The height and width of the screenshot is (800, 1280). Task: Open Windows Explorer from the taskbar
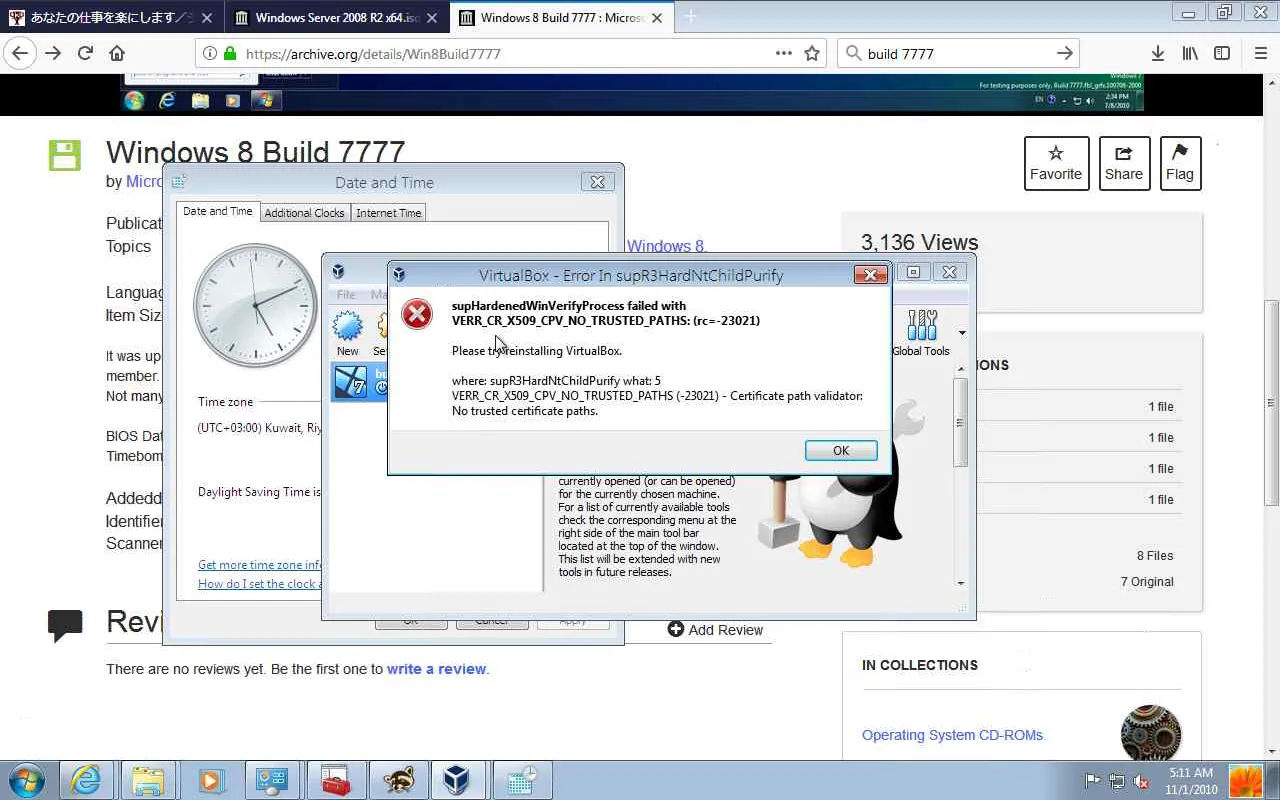coord(148,780)
